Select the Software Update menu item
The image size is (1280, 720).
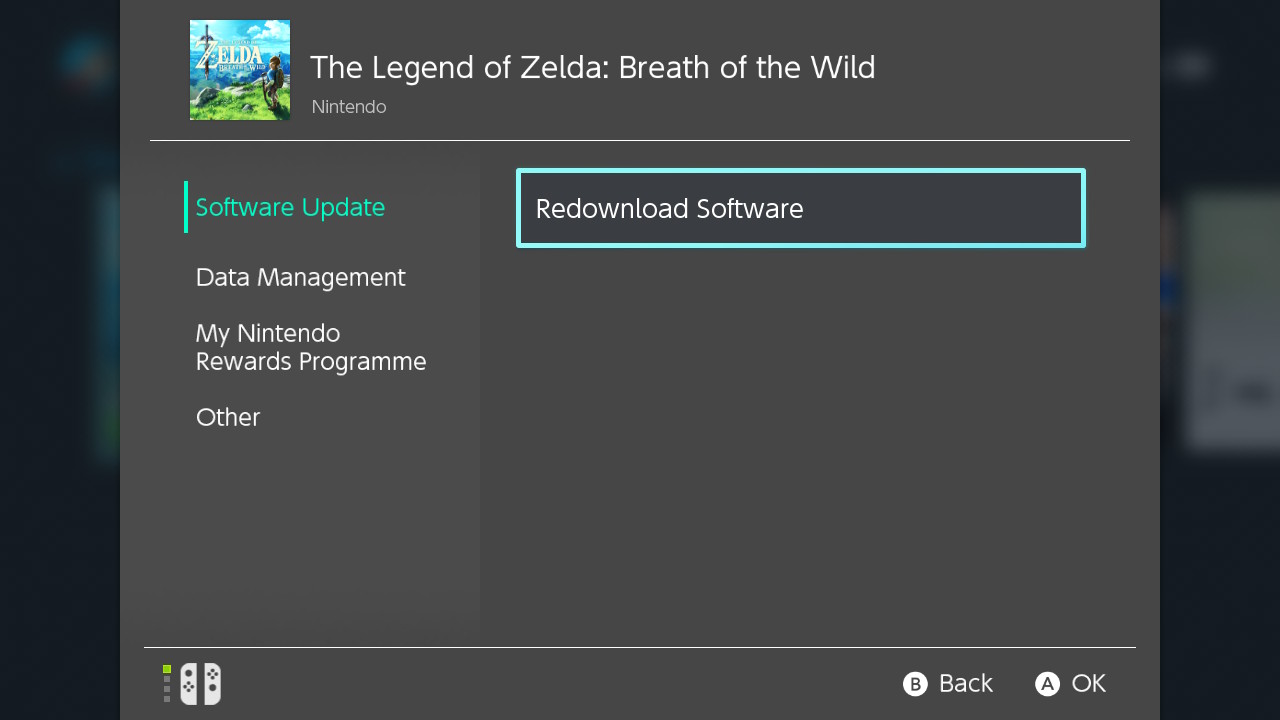click(290, 207)
